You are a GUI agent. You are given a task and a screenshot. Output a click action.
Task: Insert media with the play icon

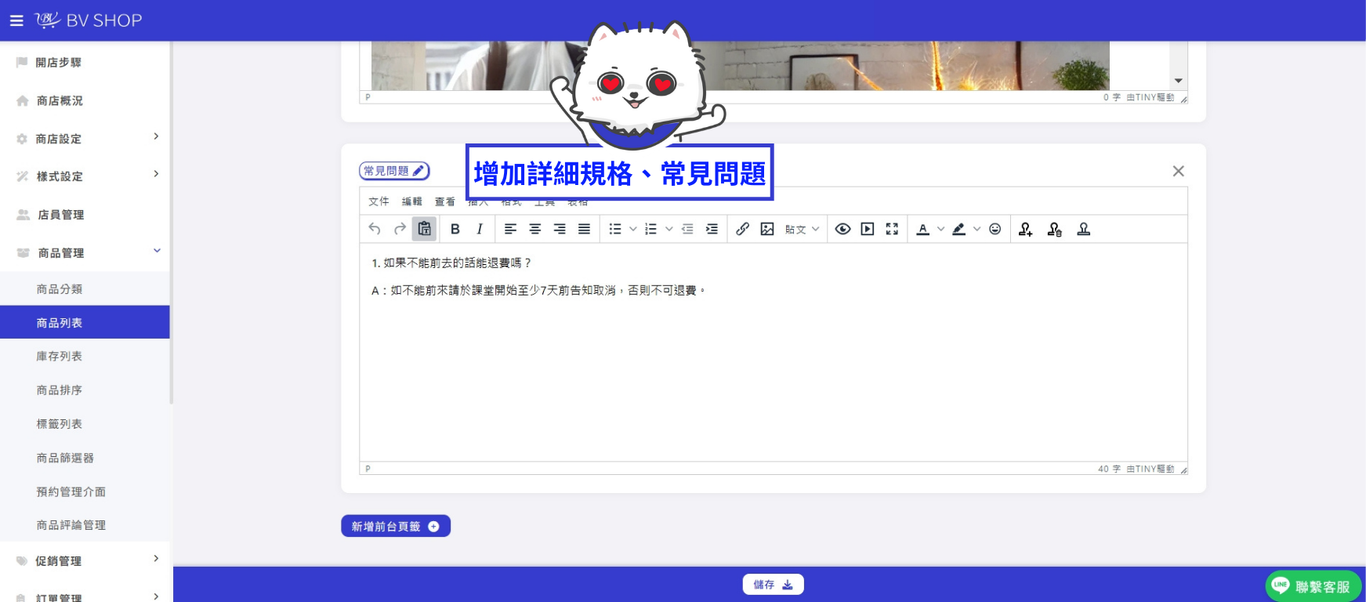tap(867, 229)
